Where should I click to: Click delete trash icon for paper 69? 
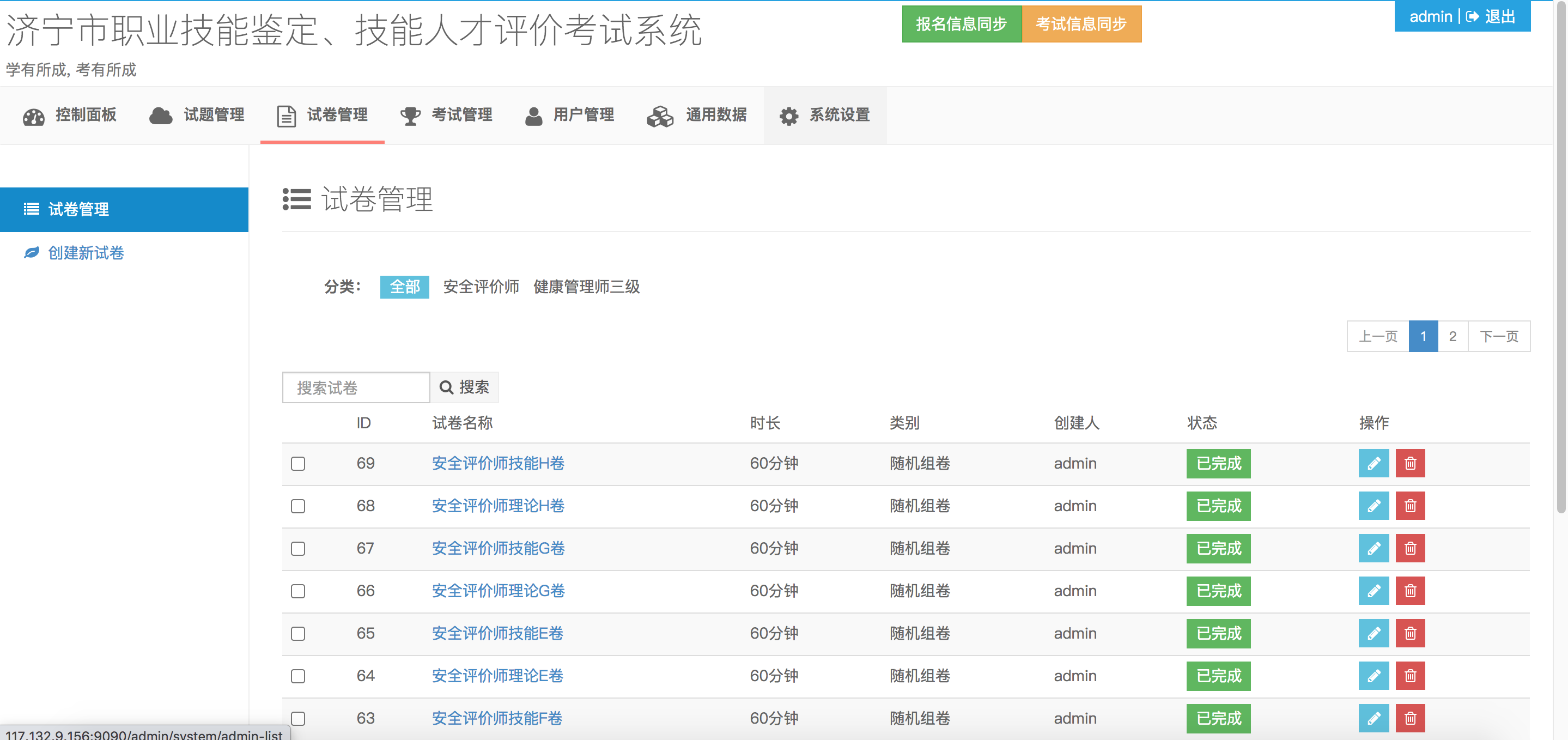tap(1410, 464)
